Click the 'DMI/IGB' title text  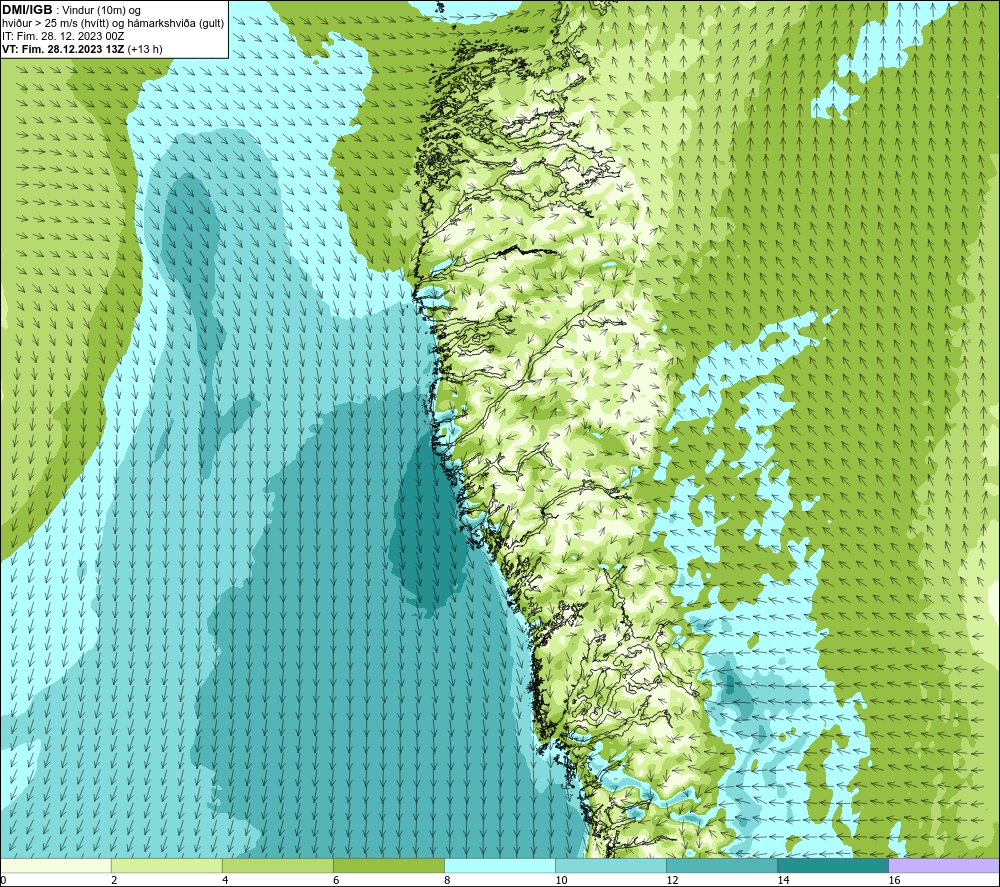tap(27, 10)
